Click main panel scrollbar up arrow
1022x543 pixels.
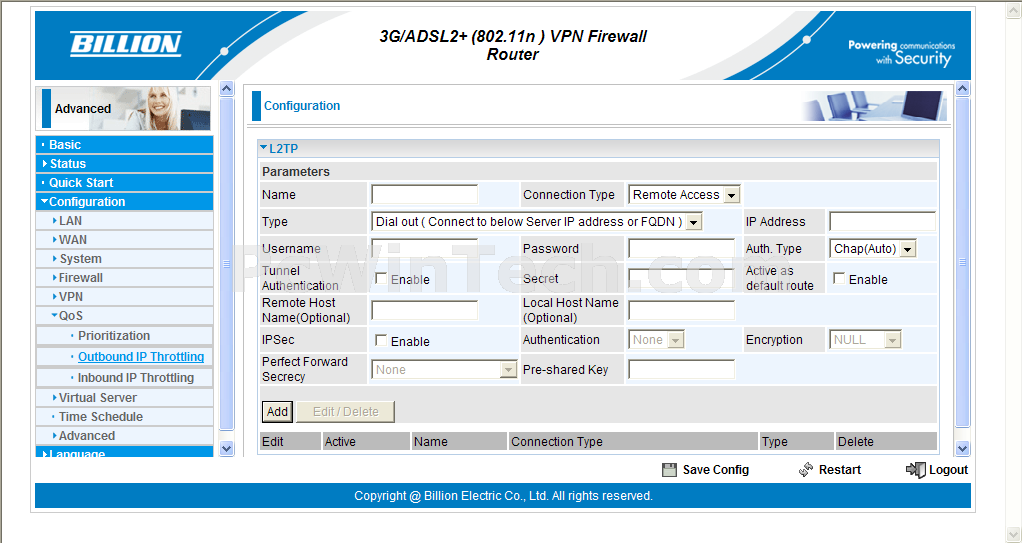click(x=963, y=89)
